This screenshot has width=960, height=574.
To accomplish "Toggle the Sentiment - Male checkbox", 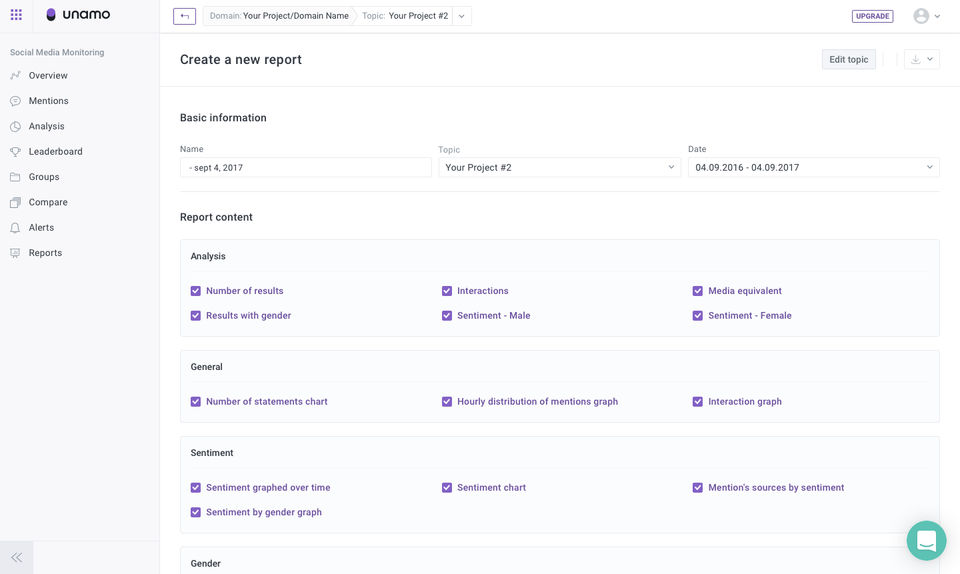I will (x=447, y=316).
